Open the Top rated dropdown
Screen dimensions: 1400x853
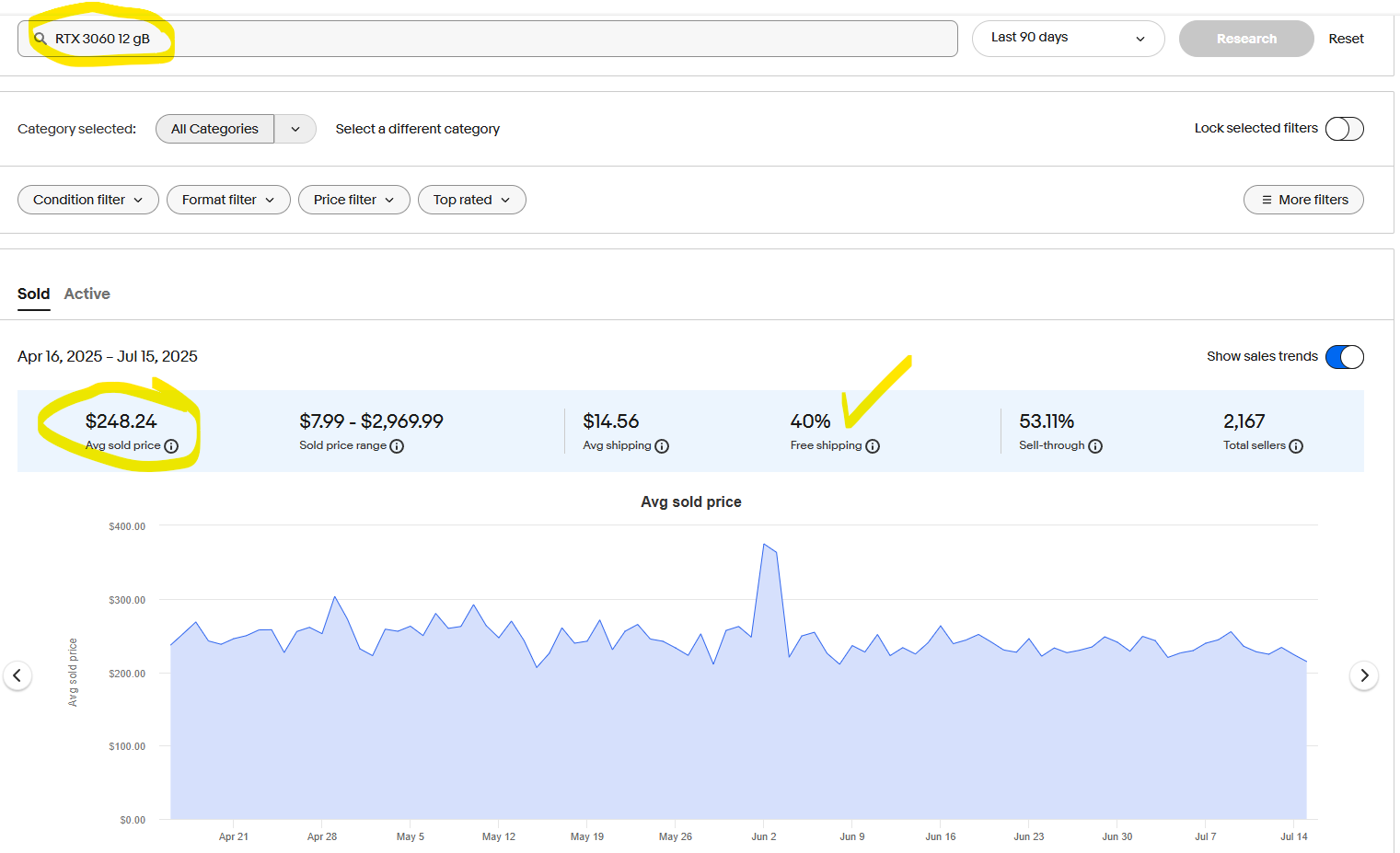[x=472, y=200]
